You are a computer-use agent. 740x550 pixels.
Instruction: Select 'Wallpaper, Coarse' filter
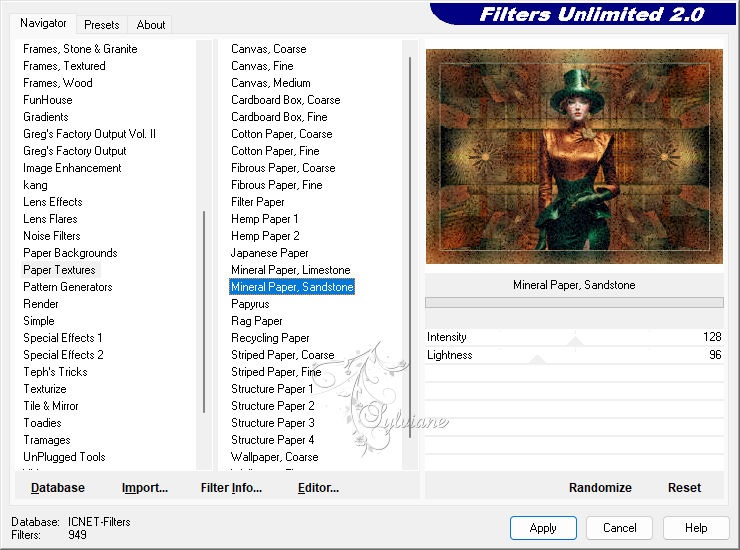click(275, 457)
